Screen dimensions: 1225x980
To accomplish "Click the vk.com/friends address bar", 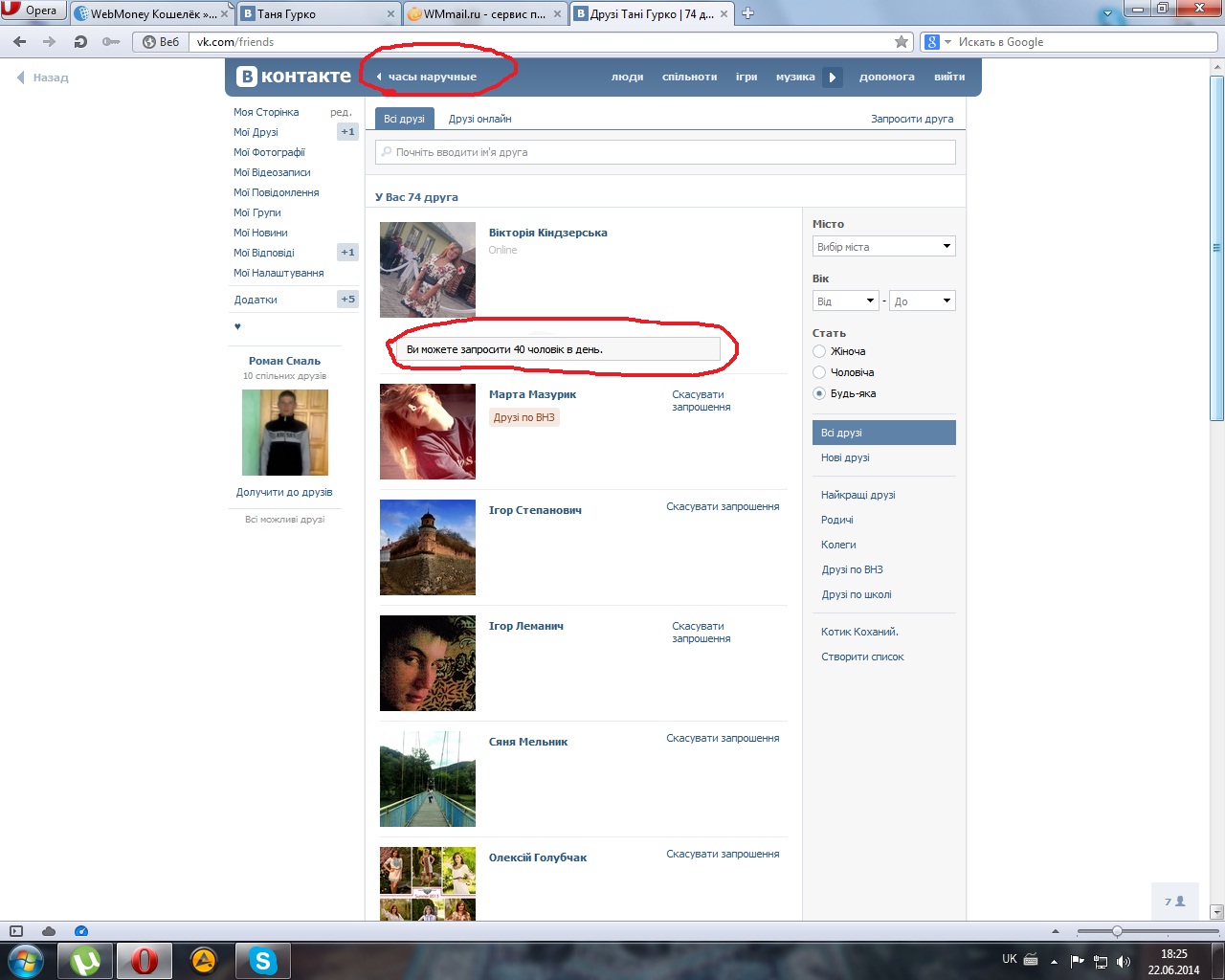I will (x=543, y=42).
